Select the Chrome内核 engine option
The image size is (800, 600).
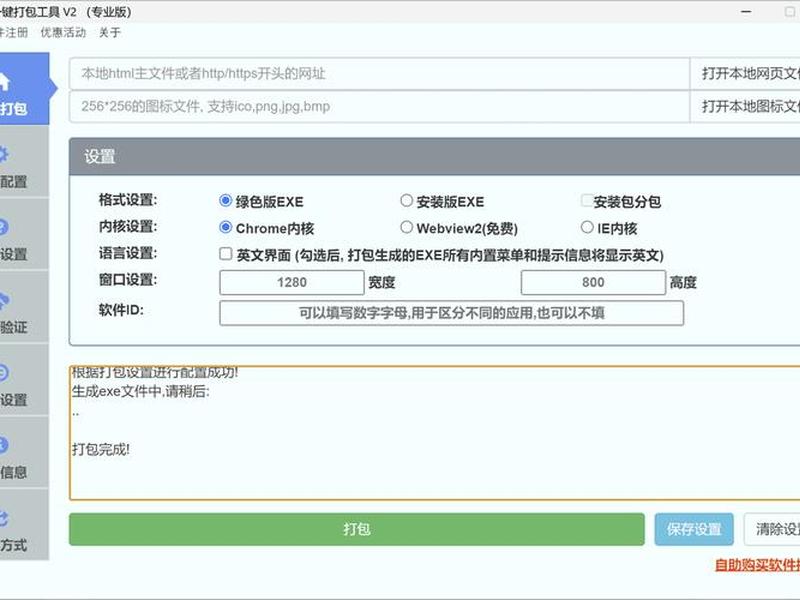point(226,227)
